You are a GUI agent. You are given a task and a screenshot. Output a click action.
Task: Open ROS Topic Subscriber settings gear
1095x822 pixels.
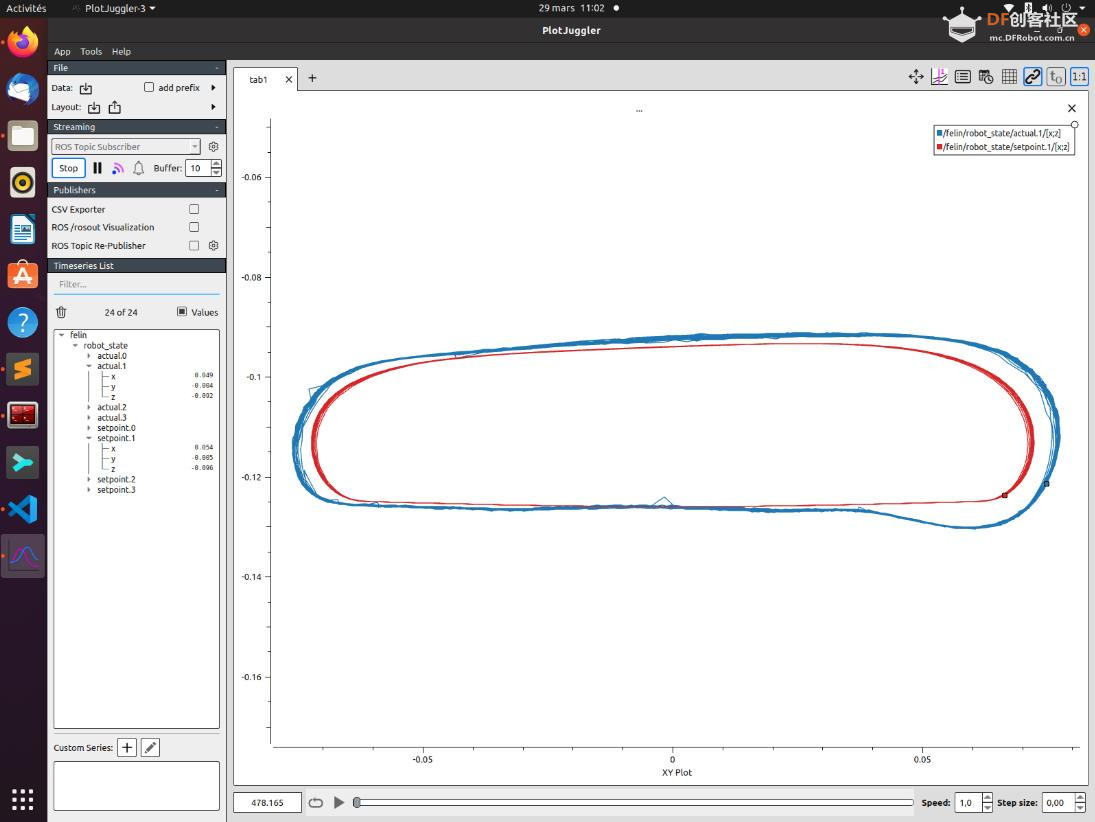click(x=214, y=147)
